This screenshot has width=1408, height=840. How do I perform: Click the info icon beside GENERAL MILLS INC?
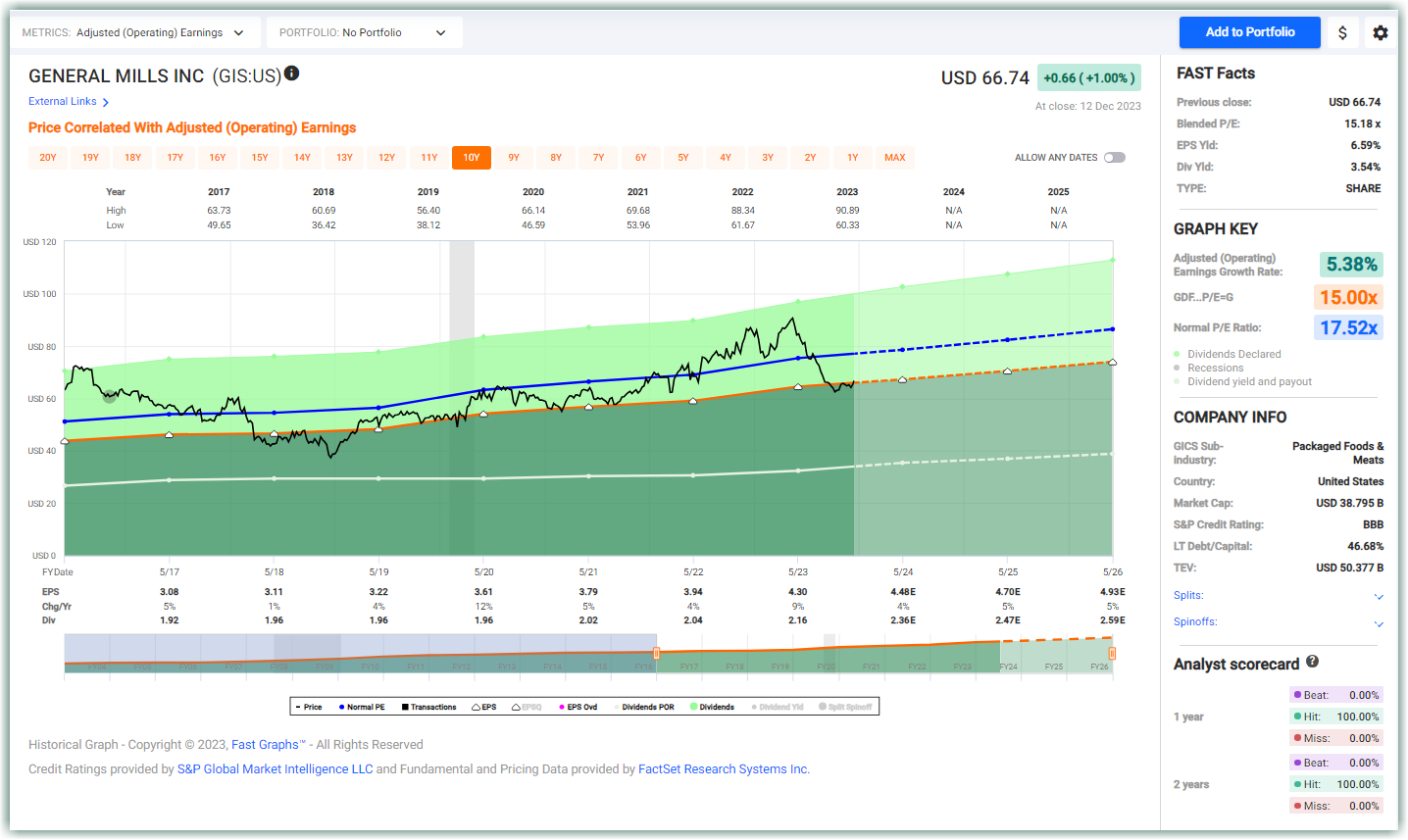291,73
